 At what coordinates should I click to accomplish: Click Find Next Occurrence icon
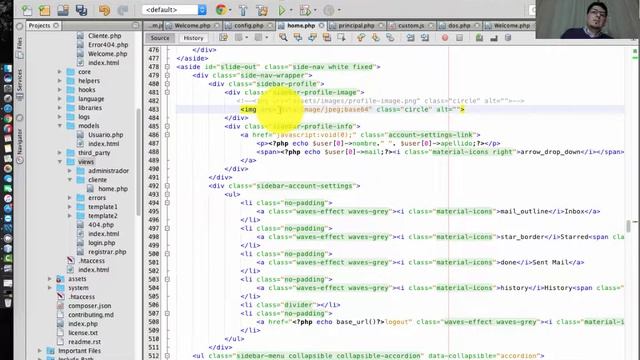click(312, 38)
